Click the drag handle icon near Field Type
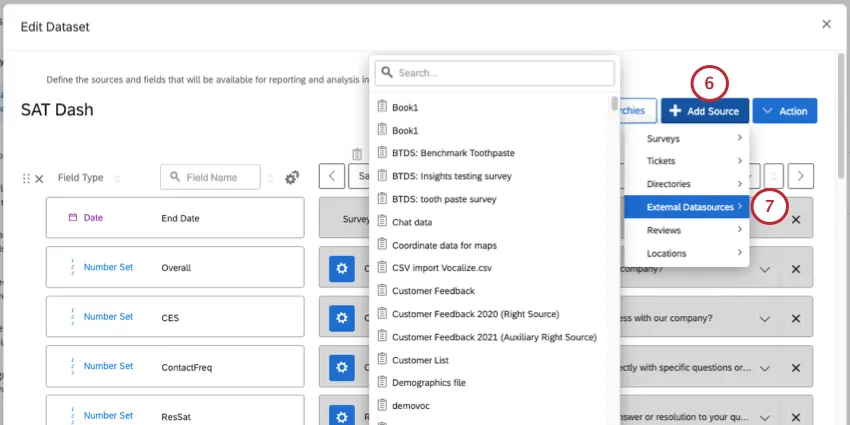 click(27, 178)
